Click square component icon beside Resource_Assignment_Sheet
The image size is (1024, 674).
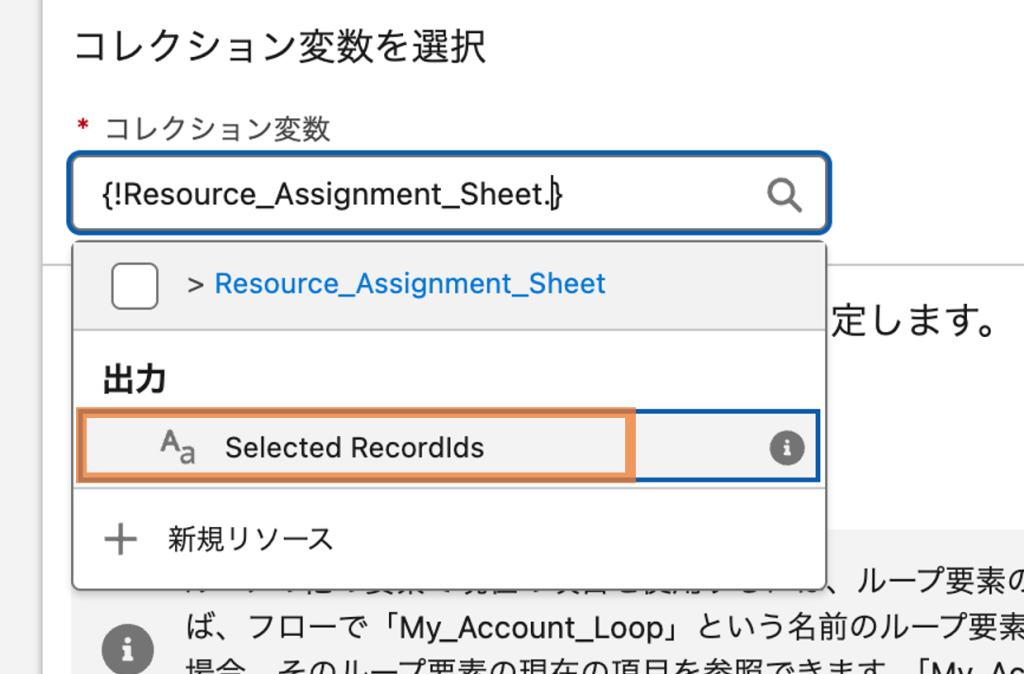click(134, 287)
